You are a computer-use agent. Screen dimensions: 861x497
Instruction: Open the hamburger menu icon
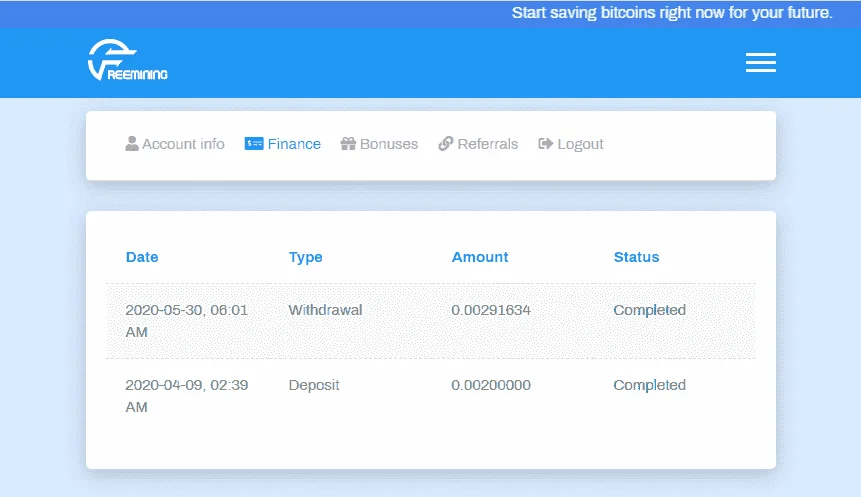(761, 63)
